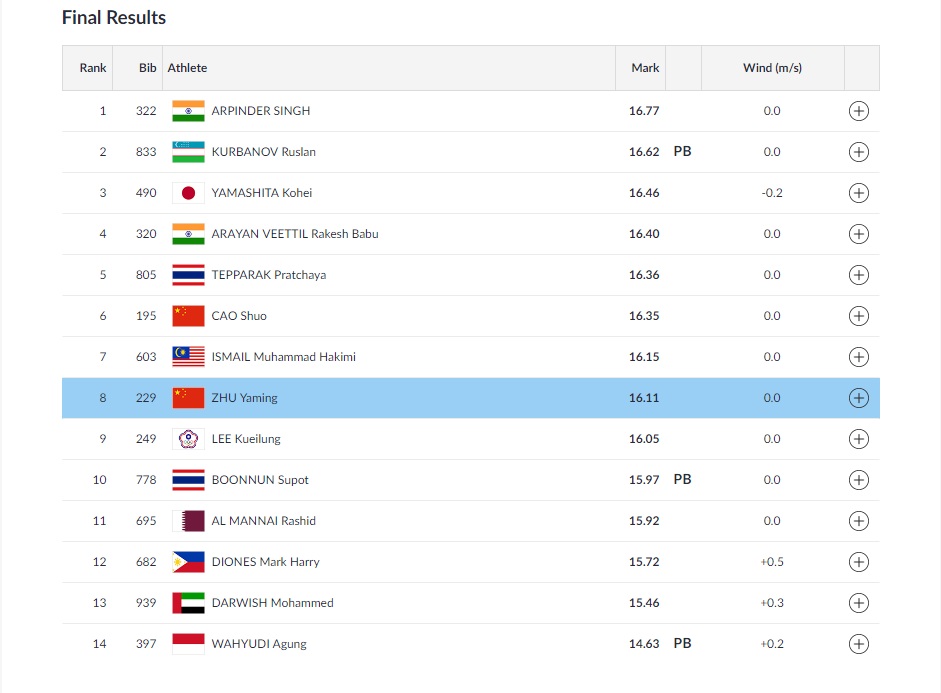
Task: Sort by the Rank column header
Action: point(93,68)
